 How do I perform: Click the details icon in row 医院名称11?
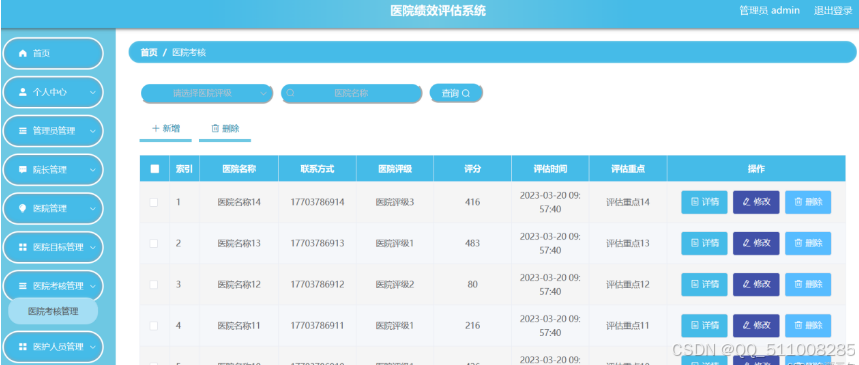695,325
